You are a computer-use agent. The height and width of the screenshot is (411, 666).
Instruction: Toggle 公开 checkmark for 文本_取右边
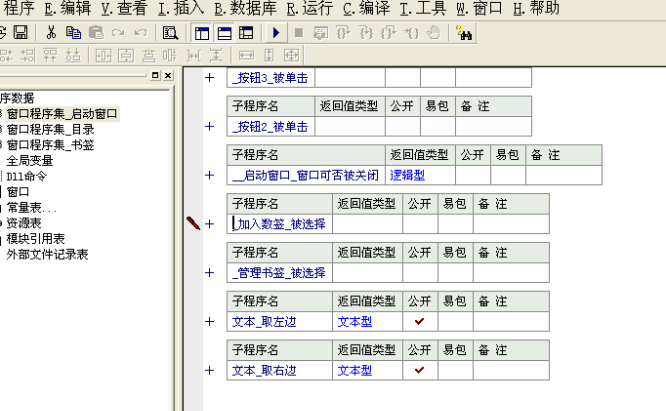point(420,370)
